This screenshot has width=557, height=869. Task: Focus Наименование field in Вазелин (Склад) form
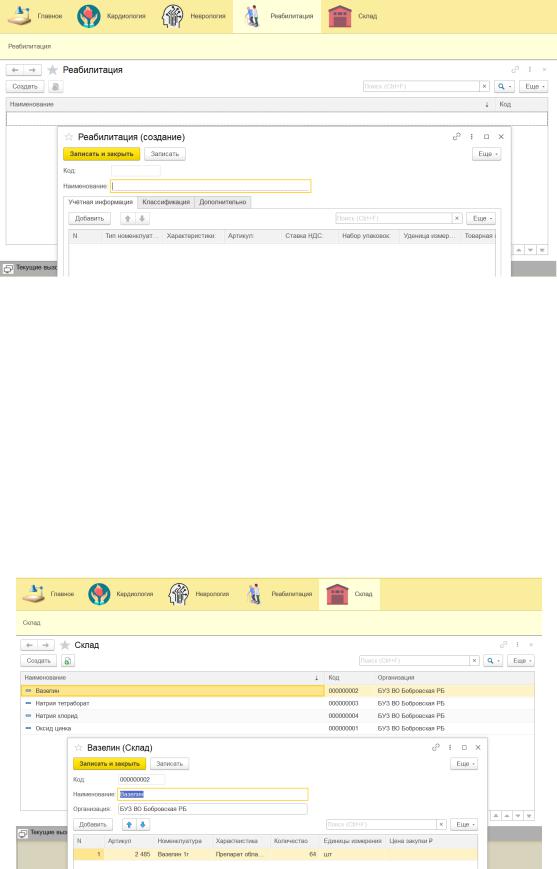click(213, 794)
